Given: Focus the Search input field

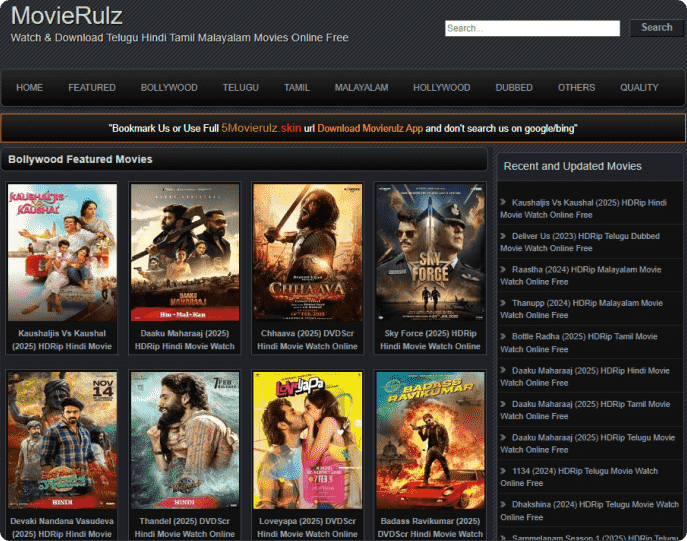Looking at the screenshot, I should pyautogui.click(x=532, y=28).
